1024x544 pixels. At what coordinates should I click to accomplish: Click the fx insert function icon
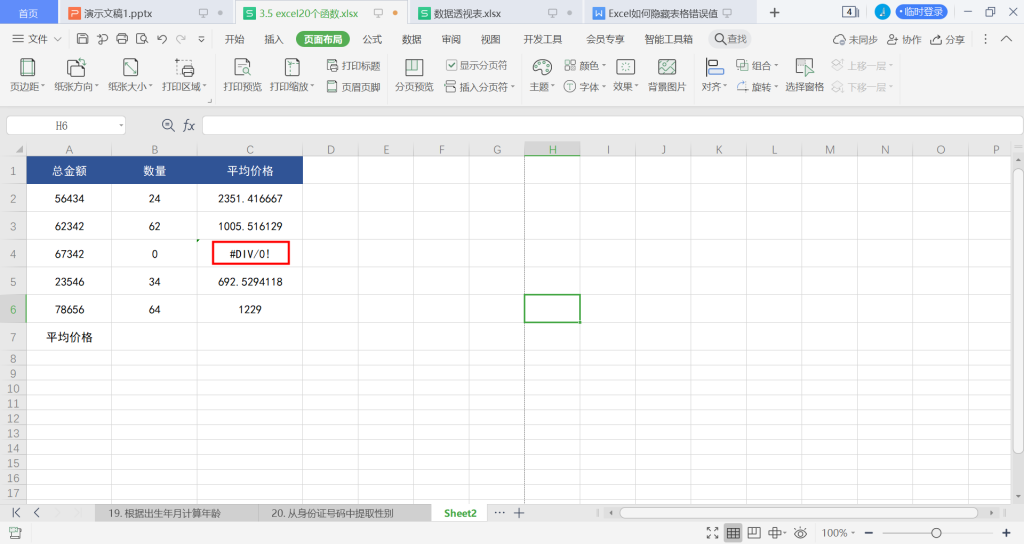click(x=189, y=125)
